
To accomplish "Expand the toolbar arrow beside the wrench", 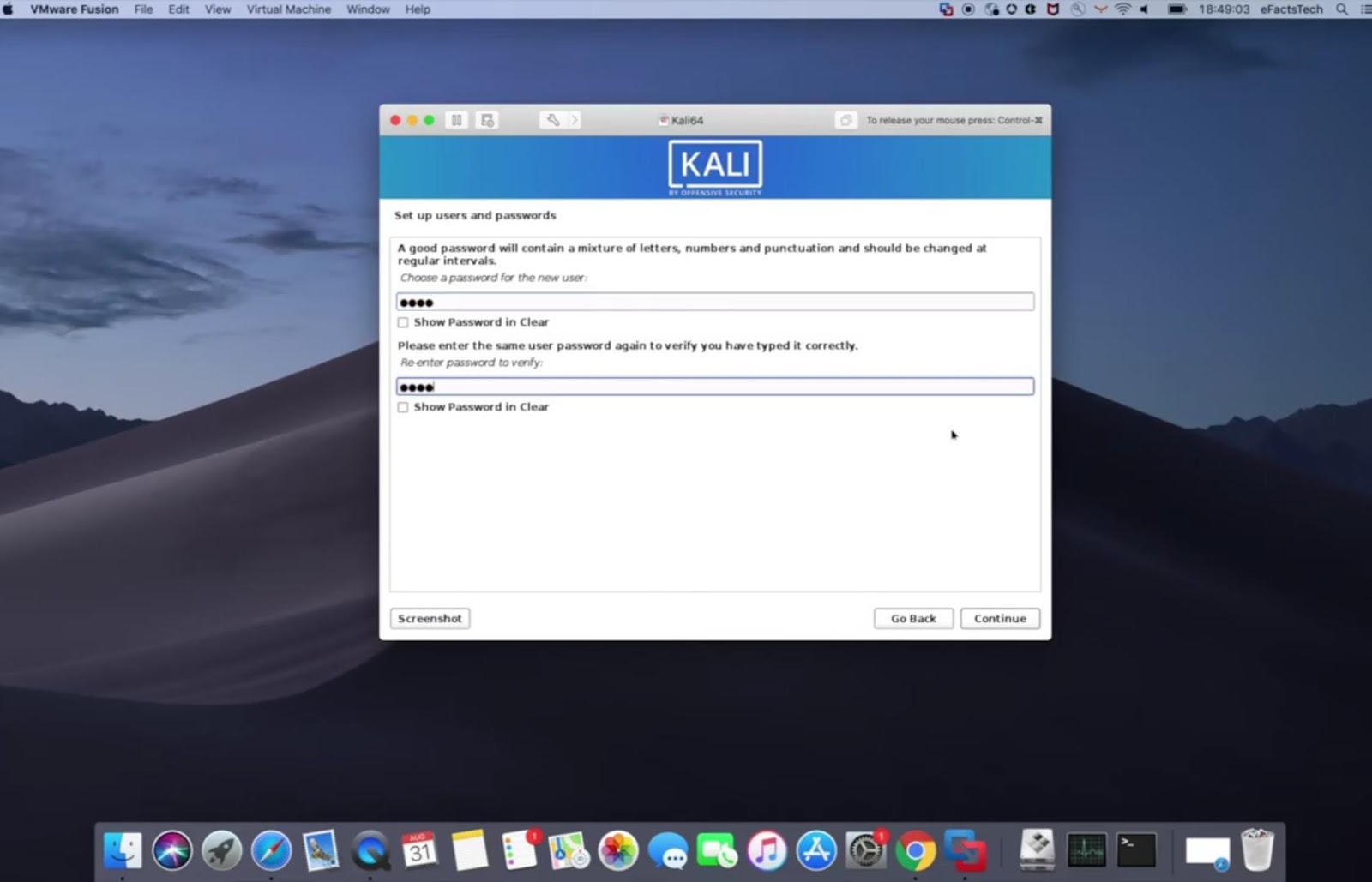I will (x=575, y=120).
